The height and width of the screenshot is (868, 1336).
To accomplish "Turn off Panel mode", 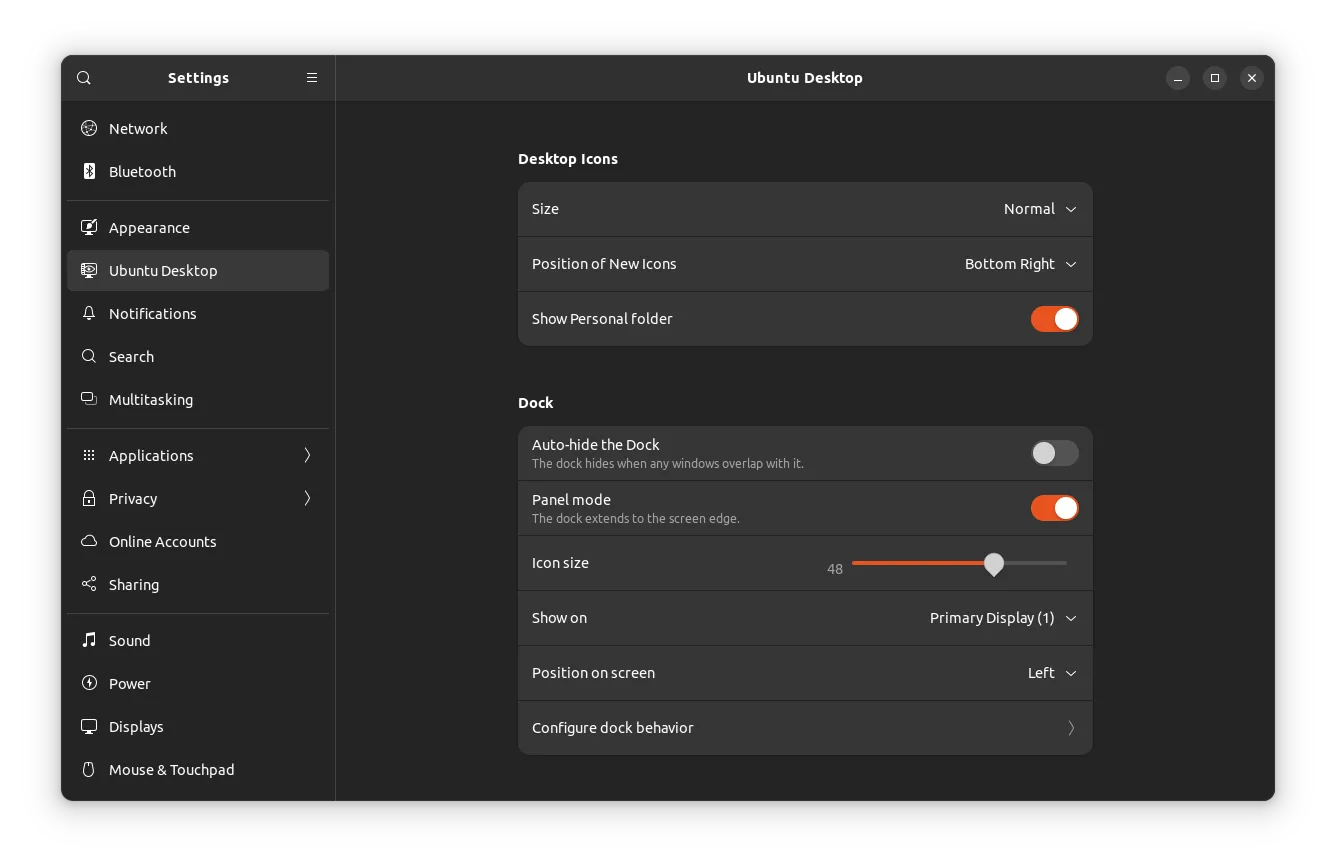I will click(x=1054, y=507).
